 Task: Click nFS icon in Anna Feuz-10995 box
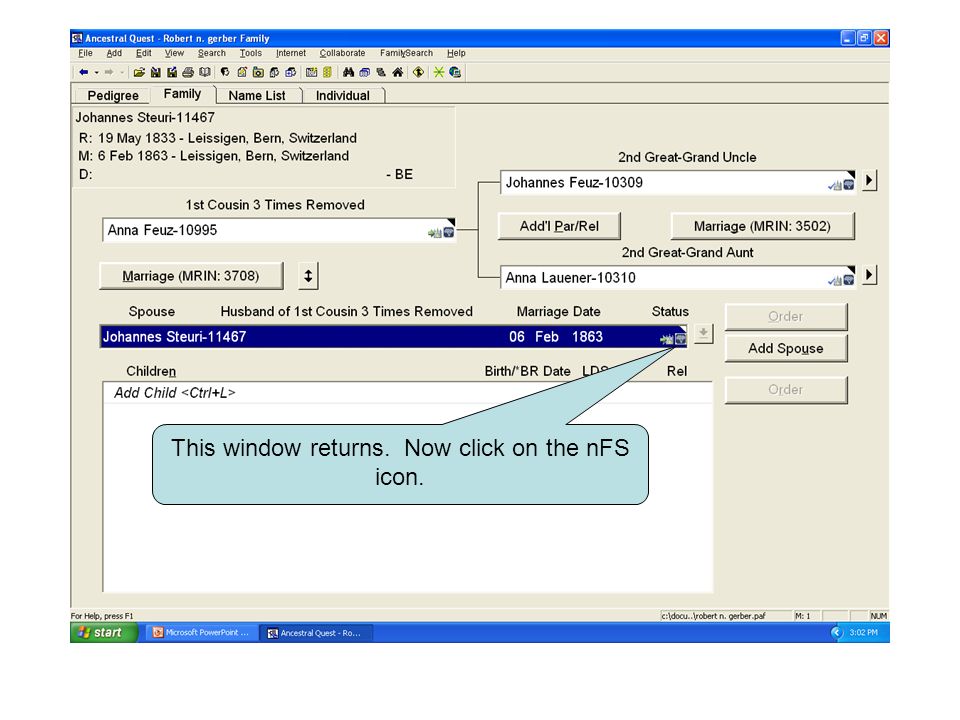(449, 233)
